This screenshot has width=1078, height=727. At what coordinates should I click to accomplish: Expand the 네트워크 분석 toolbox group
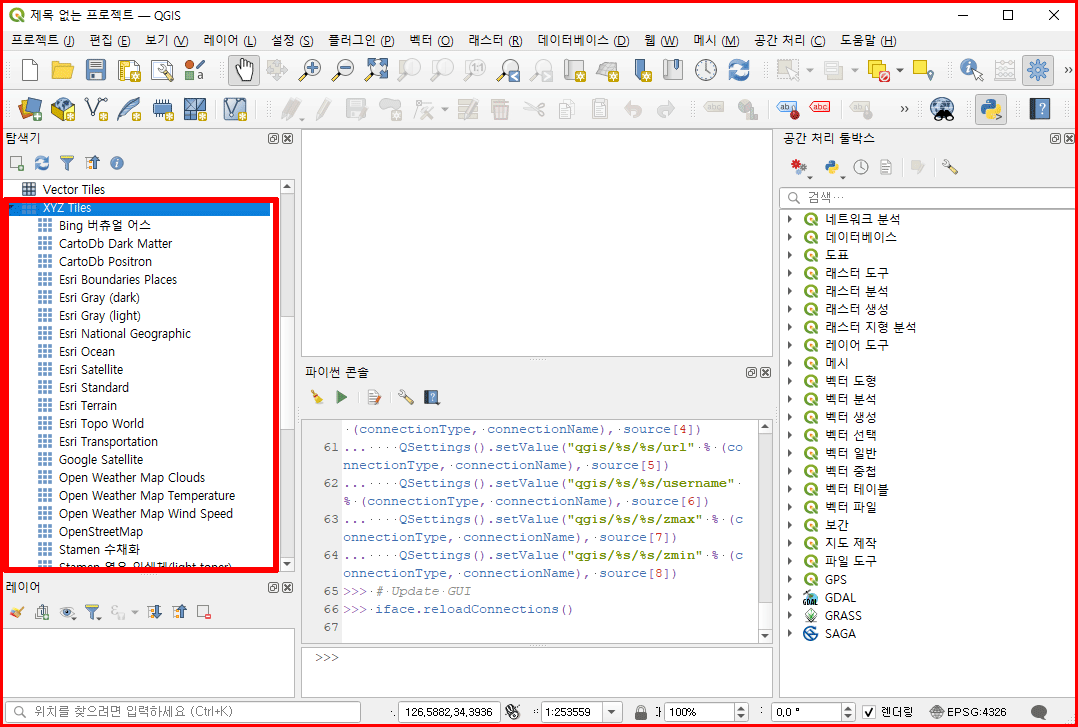click(790, 219)
